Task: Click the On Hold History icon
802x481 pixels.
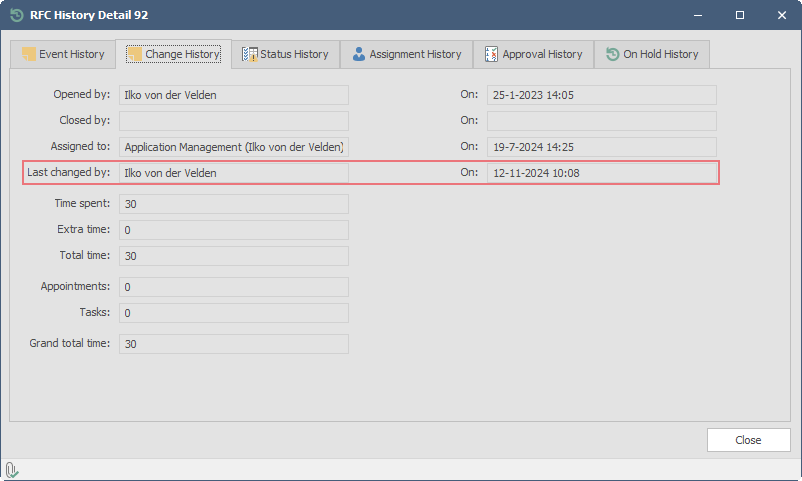Action: (x=612, y=54)
